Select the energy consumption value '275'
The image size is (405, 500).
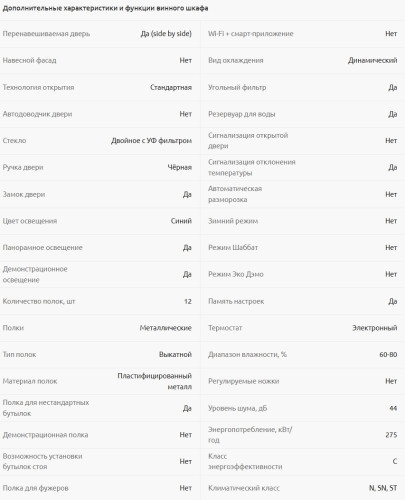point(391,435)
